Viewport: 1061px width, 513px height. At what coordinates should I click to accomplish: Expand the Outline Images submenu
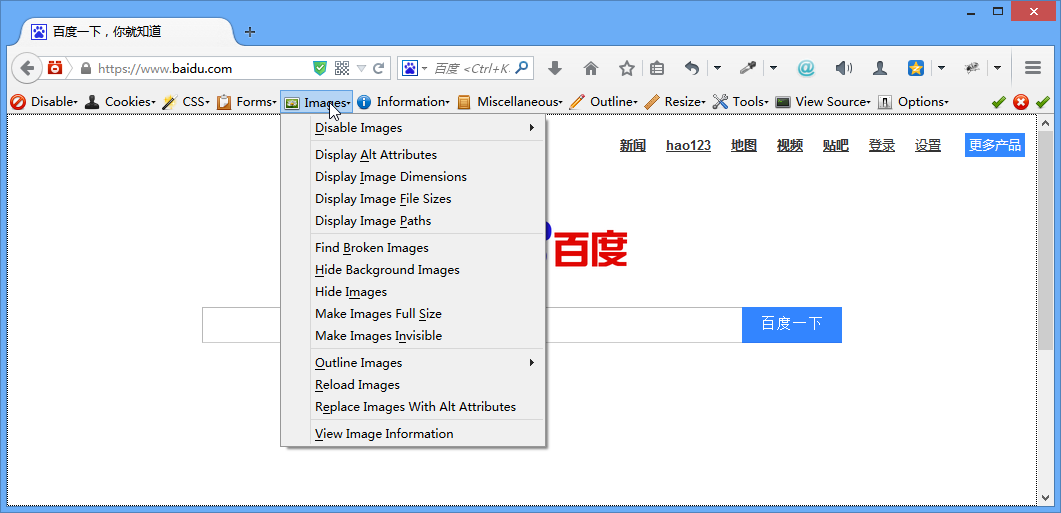coord(425,363)
